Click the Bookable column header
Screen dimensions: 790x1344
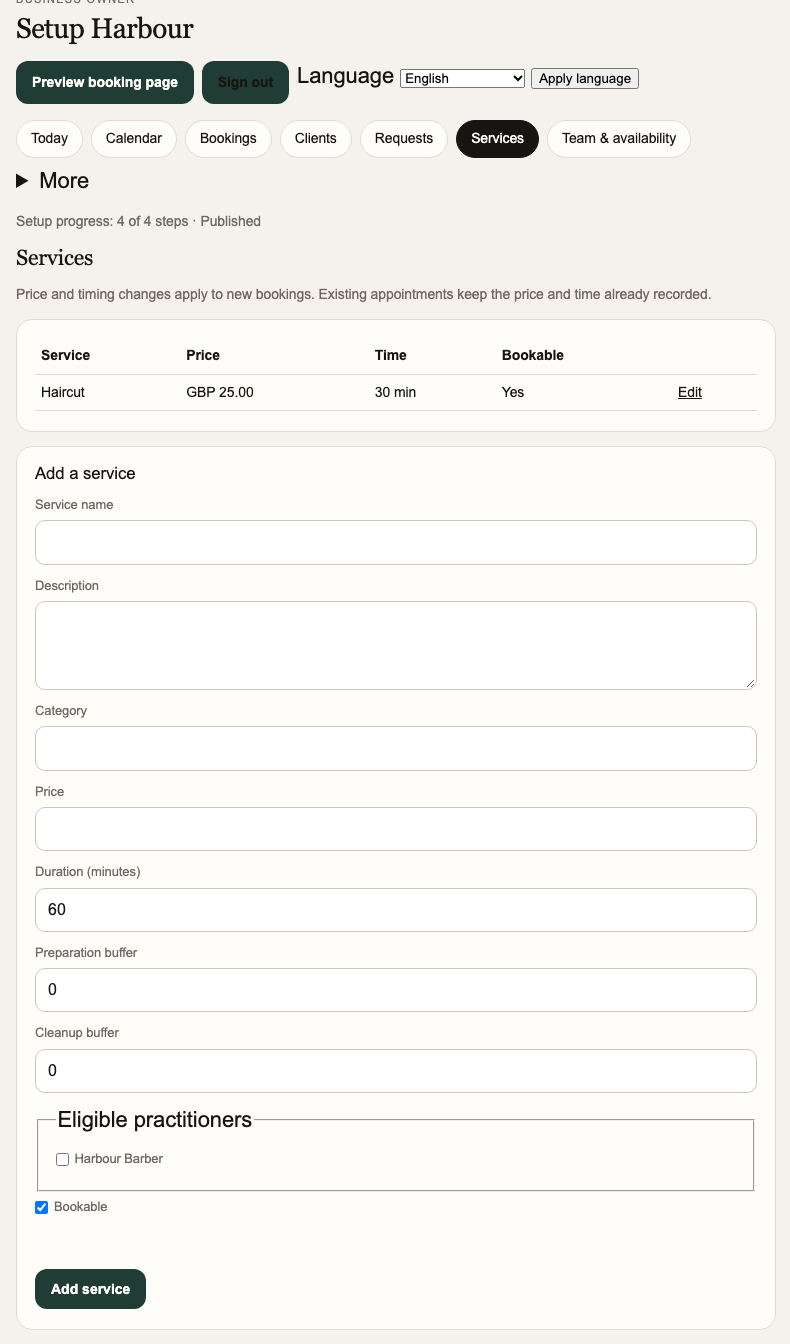(x=533, y=355)
